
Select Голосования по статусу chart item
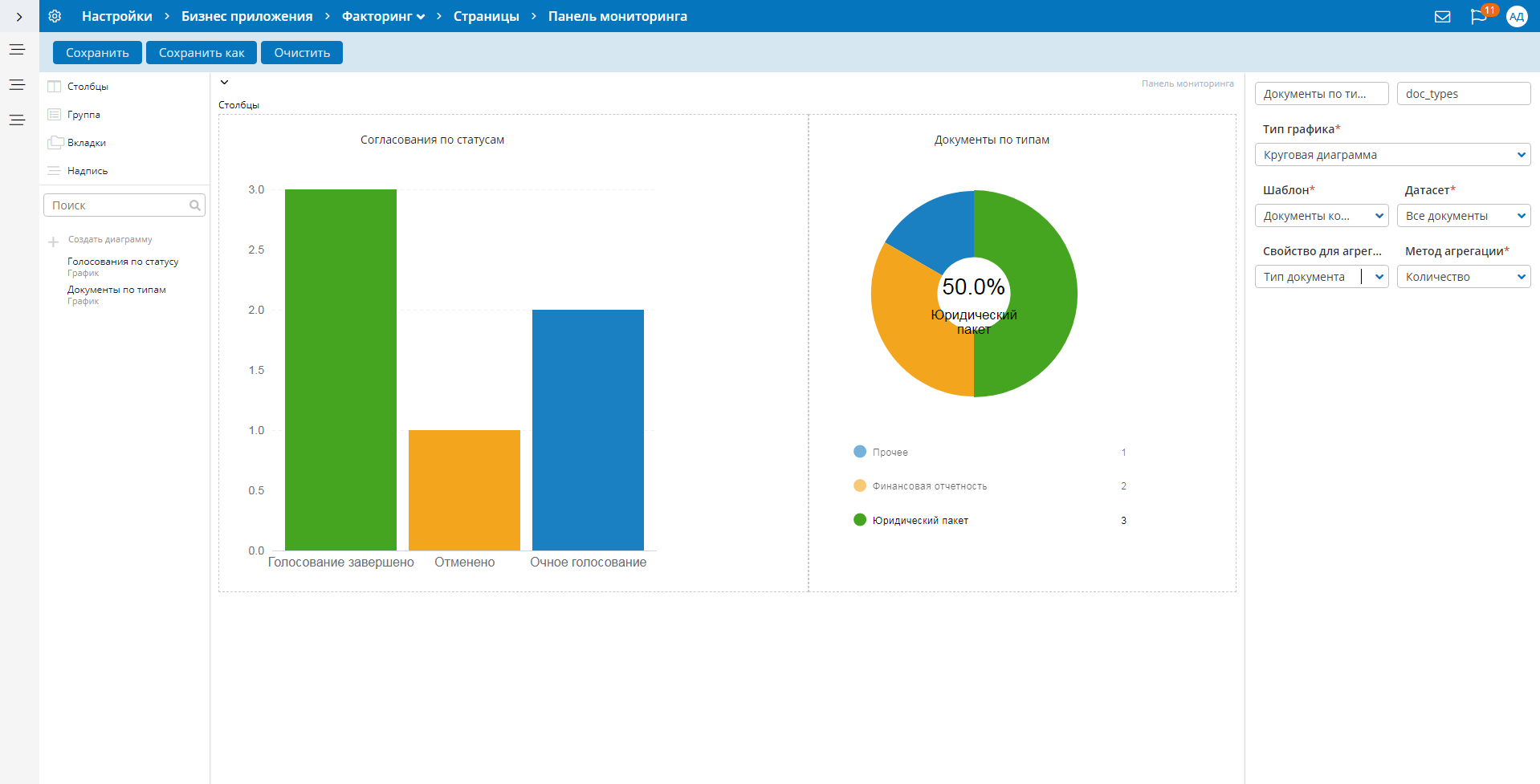pyautogui.click(x=123, y=262)
